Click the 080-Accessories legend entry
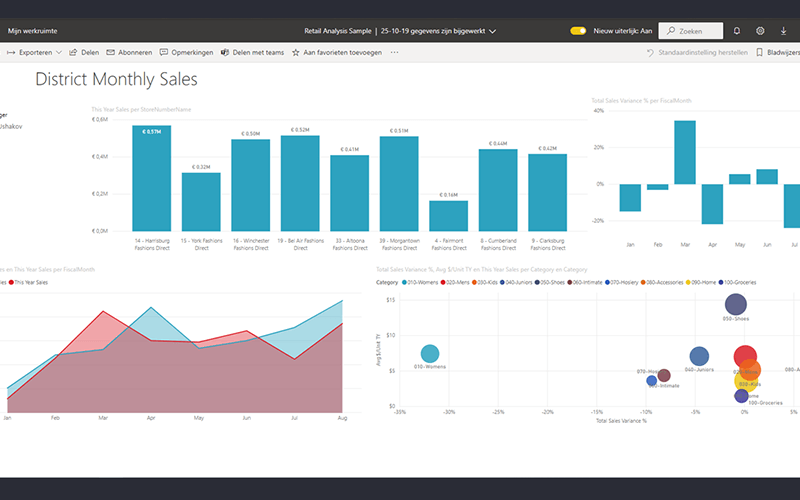The image size is (800, 500). (662, 282)
